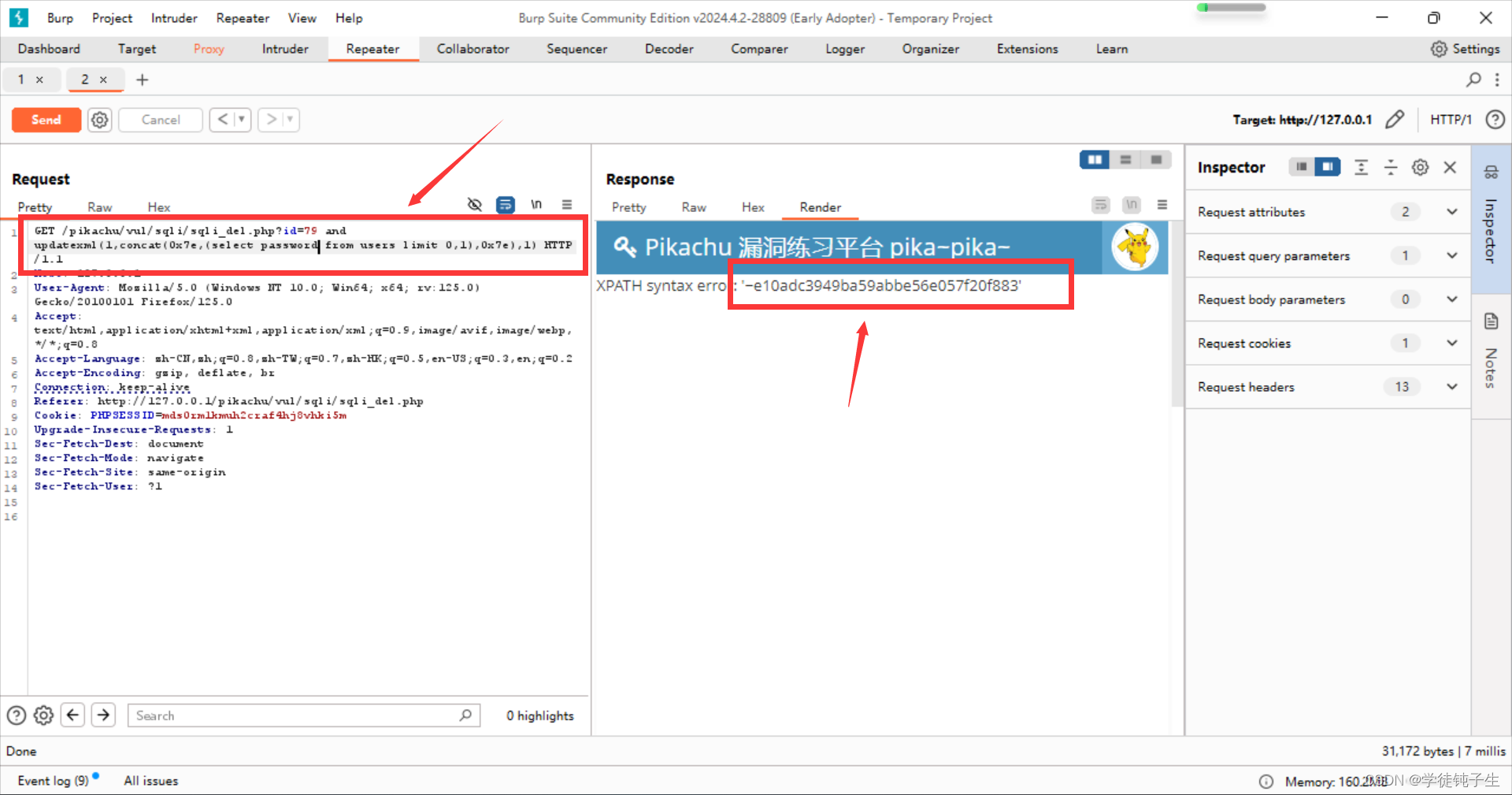The height and width of the screenshot is (795, 1512).
Task: Open the Project menu
Action: (112, 18)
